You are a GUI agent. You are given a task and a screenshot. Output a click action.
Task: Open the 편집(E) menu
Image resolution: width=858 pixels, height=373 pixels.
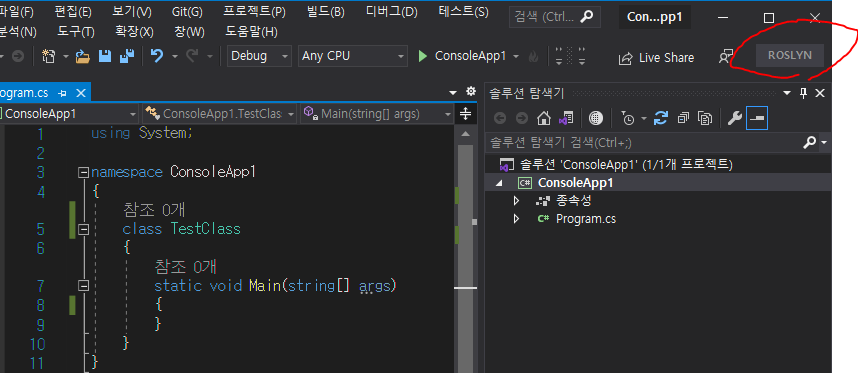pos(73,11)
